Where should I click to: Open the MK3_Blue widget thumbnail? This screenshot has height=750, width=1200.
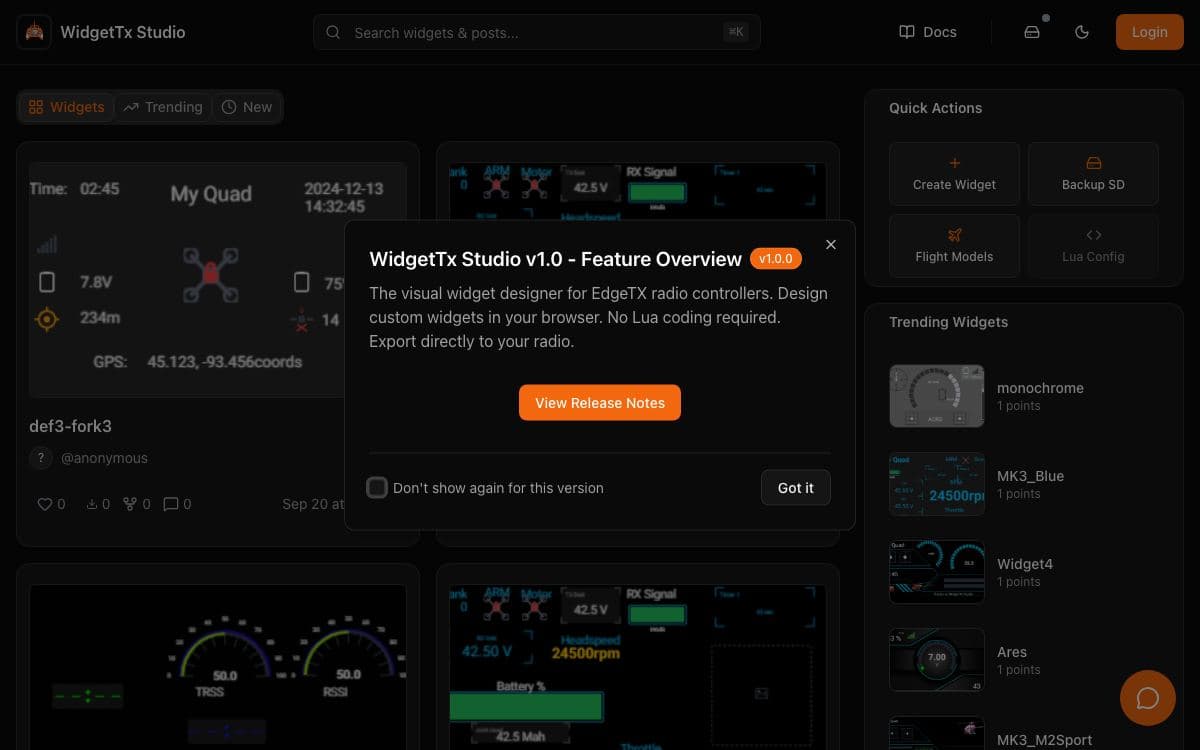(x=937, y=484)
